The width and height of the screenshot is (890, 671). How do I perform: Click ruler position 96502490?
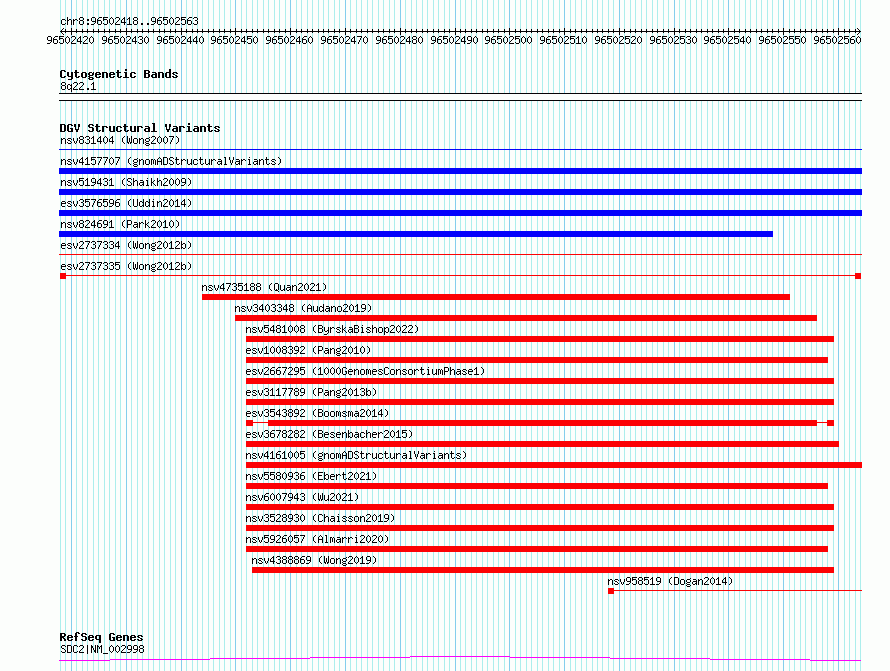pyautogui.click(x=454, y=40)
